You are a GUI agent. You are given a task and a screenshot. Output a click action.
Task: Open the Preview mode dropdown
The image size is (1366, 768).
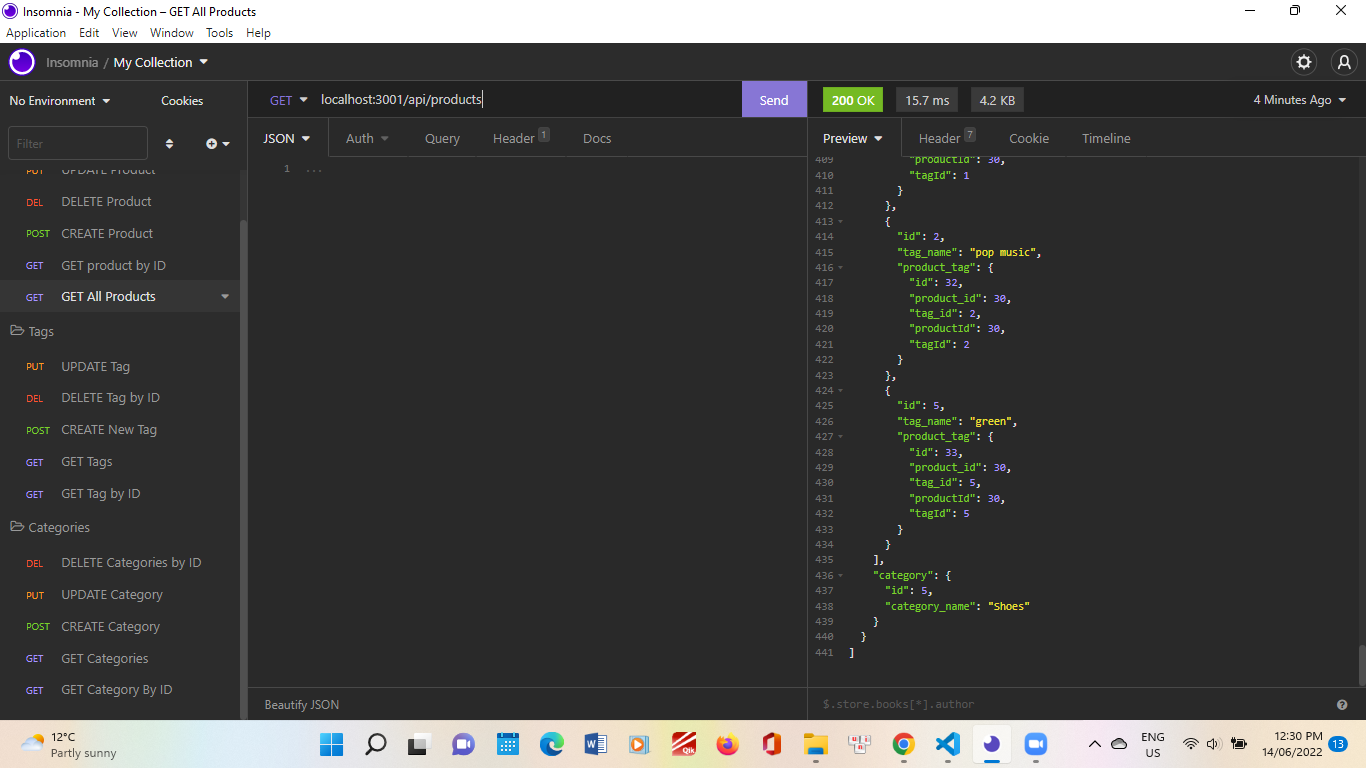coord(853,138)
